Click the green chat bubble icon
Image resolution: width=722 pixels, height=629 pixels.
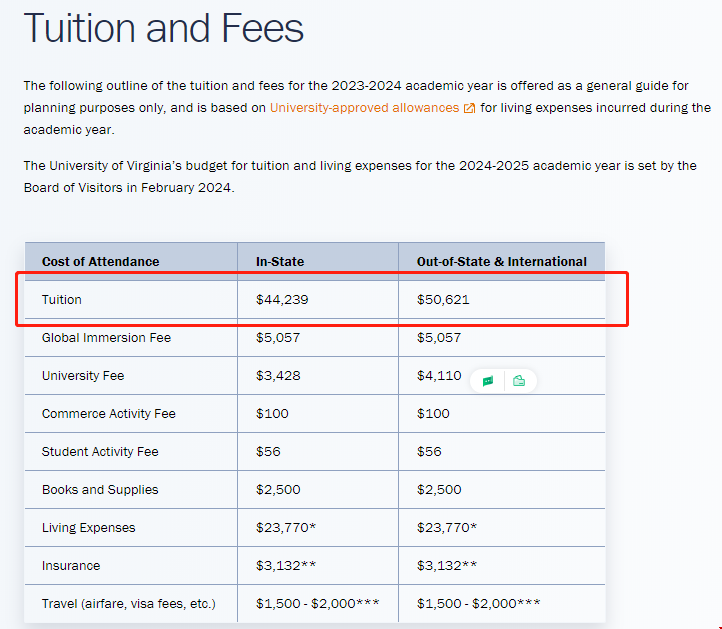tap(487, 381)
